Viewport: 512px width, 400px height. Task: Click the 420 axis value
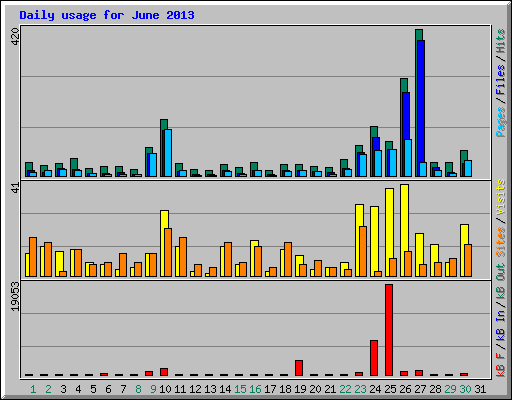pyautogui.click(x=15, y=37)
